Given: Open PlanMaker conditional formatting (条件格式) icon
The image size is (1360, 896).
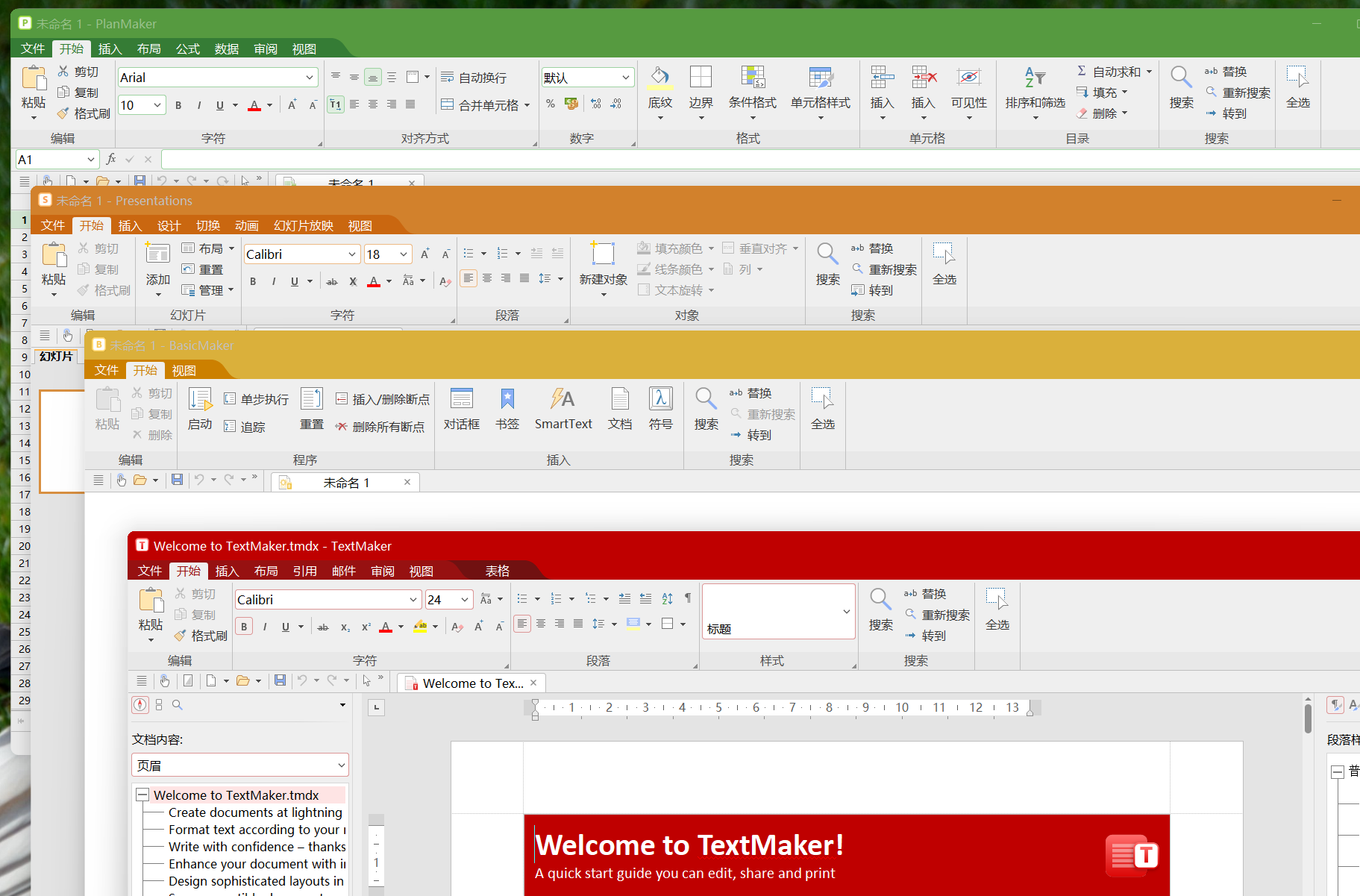Looking at the screenshot, I should [x=753, y=77].
